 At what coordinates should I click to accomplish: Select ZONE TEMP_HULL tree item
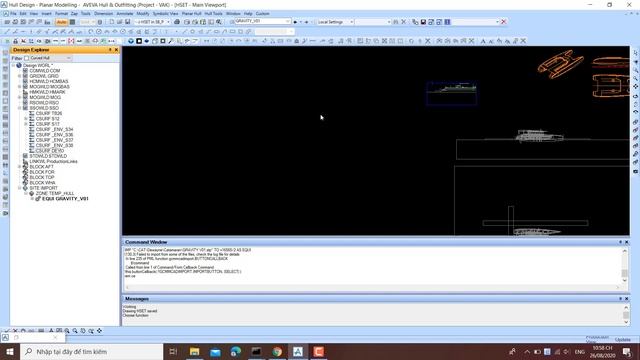point(55,193)
